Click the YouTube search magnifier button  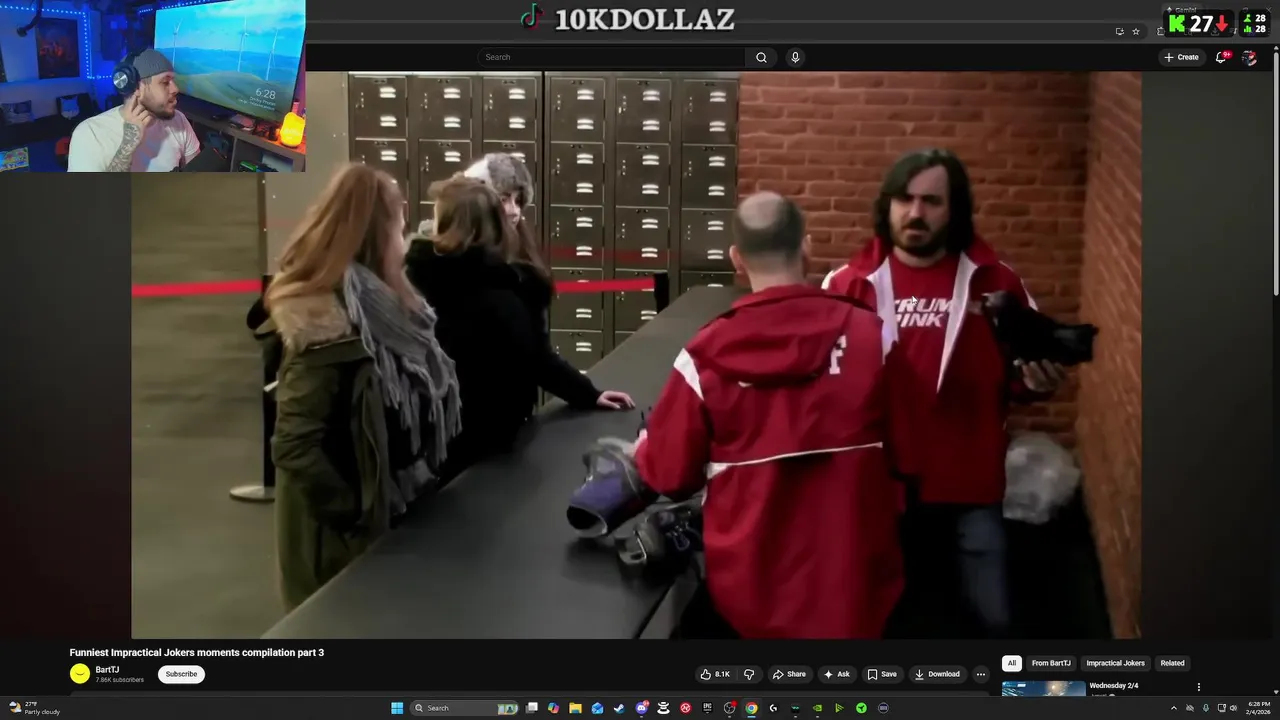[x=761, y=57]
